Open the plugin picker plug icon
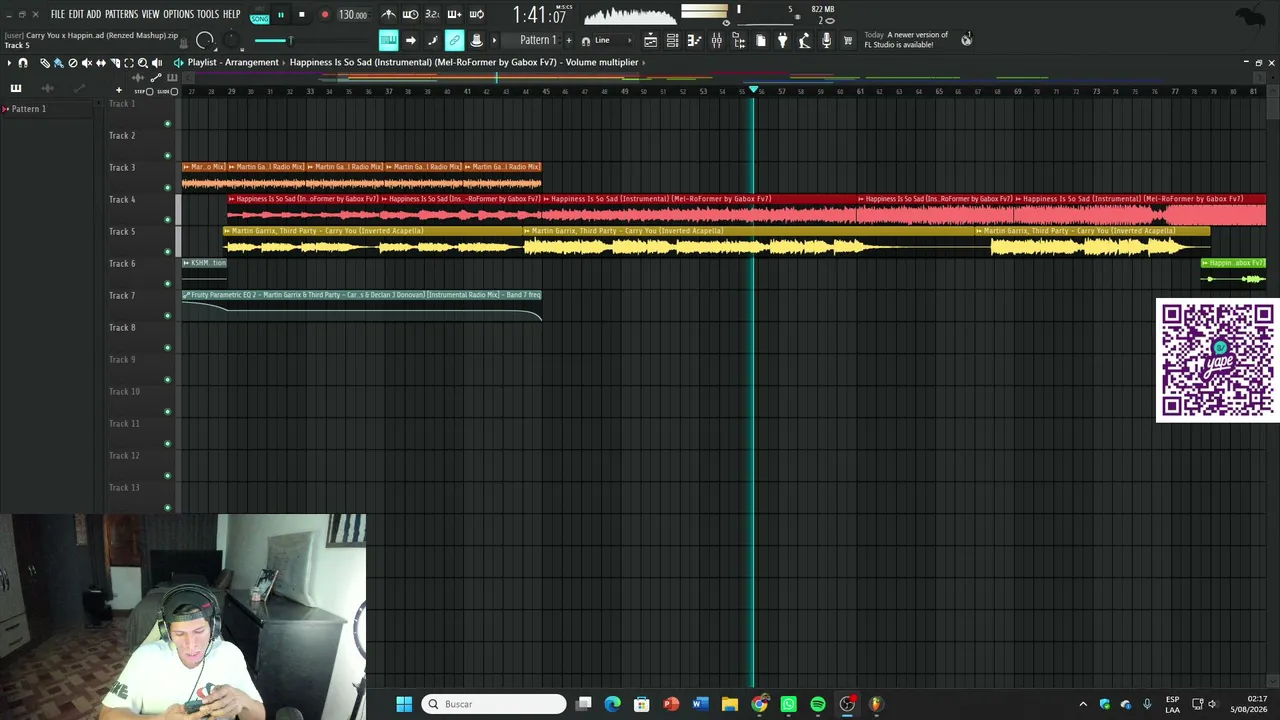 tap(782, 40)
